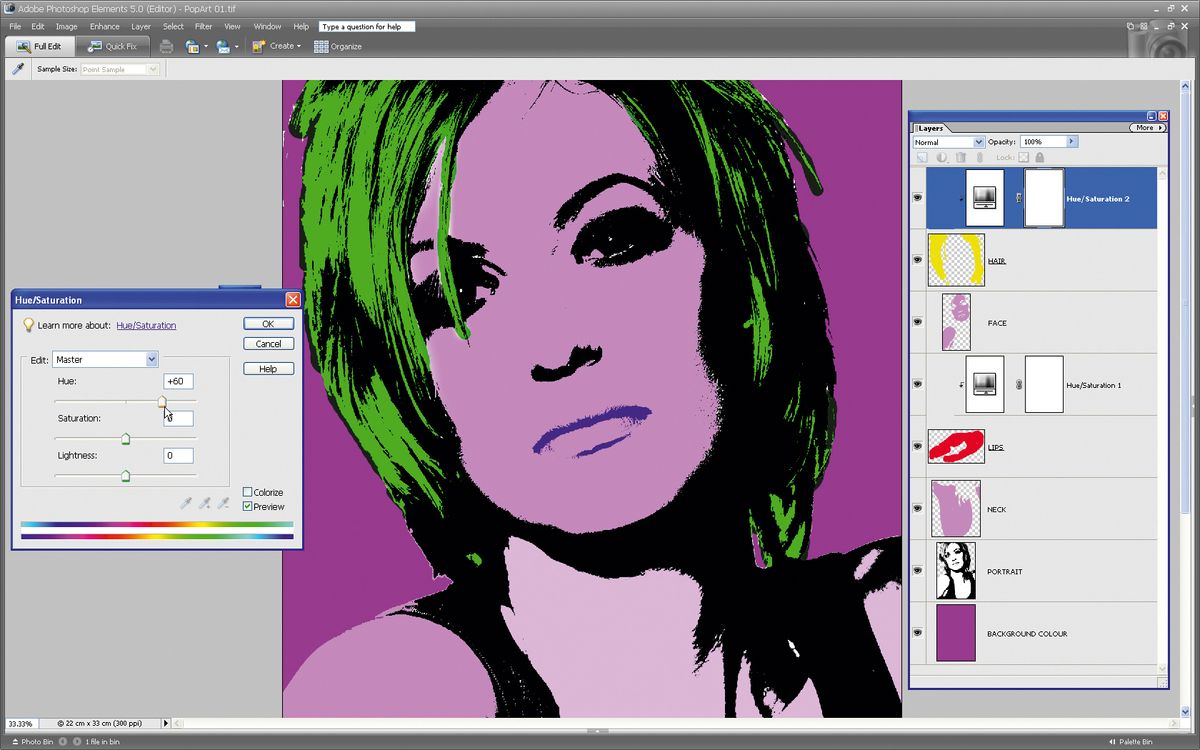The image size is (1200, 750).
Task: Select the add-to-sample eyedropper in Hue/Saturation
Action: pyautogui.click(x=204, y=503)
